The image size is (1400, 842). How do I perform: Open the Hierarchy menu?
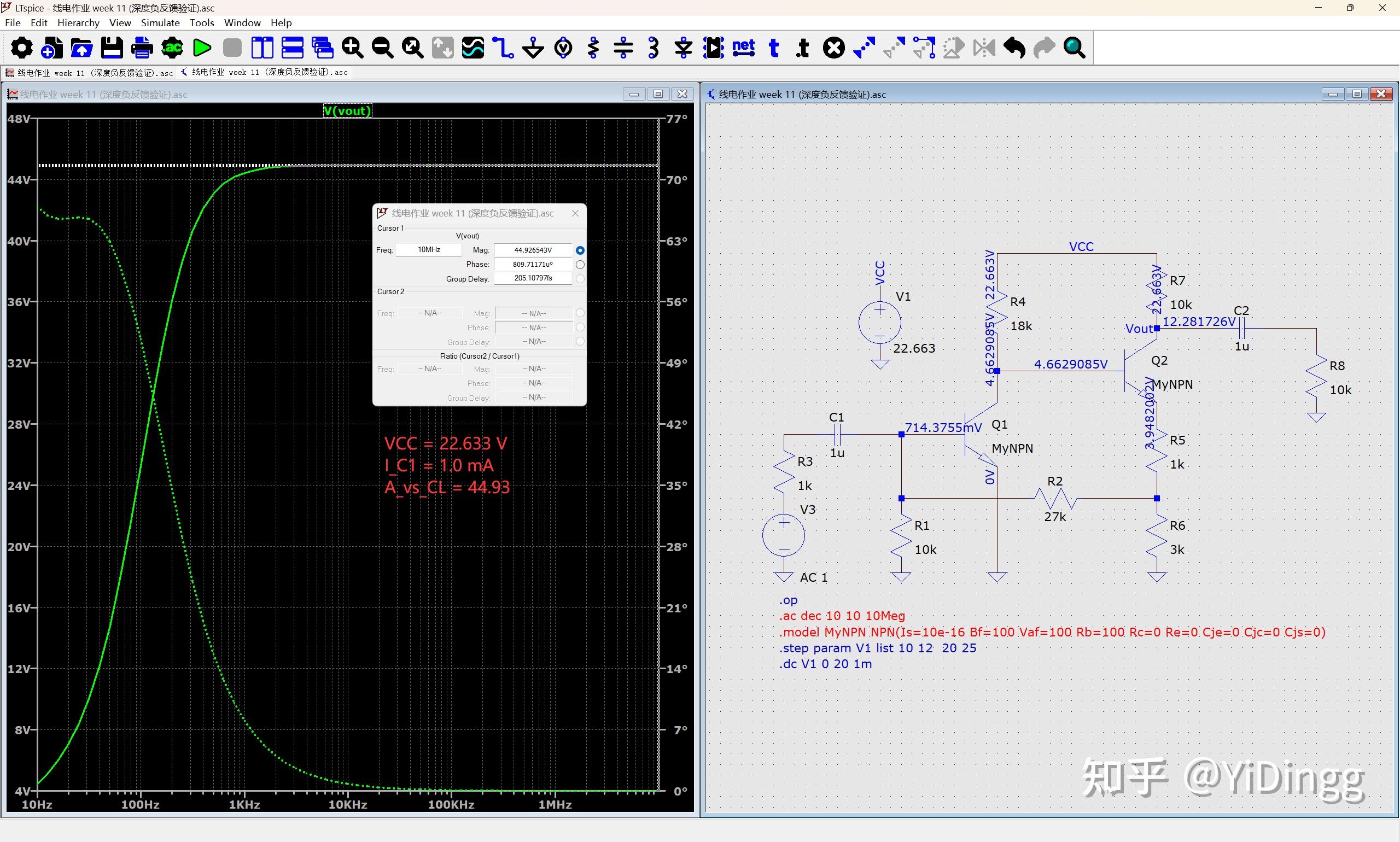click(78, 23)
